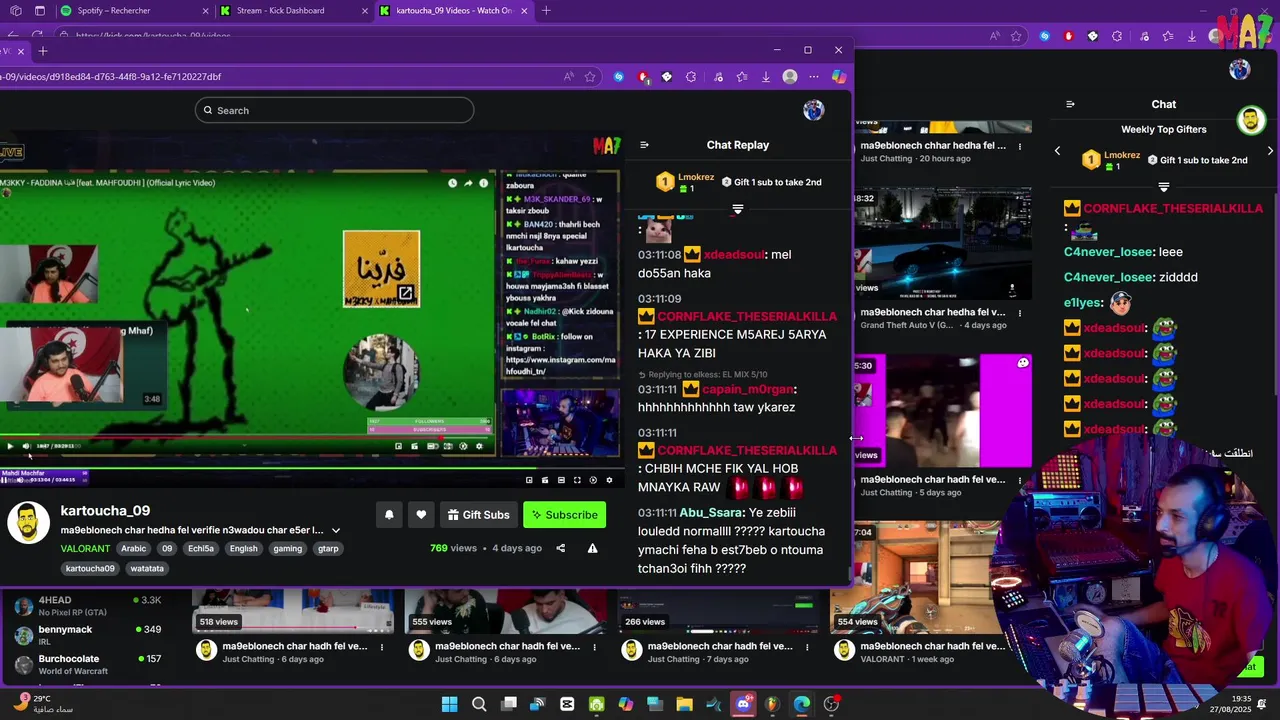Expand the video title chevron

point(336,530)
